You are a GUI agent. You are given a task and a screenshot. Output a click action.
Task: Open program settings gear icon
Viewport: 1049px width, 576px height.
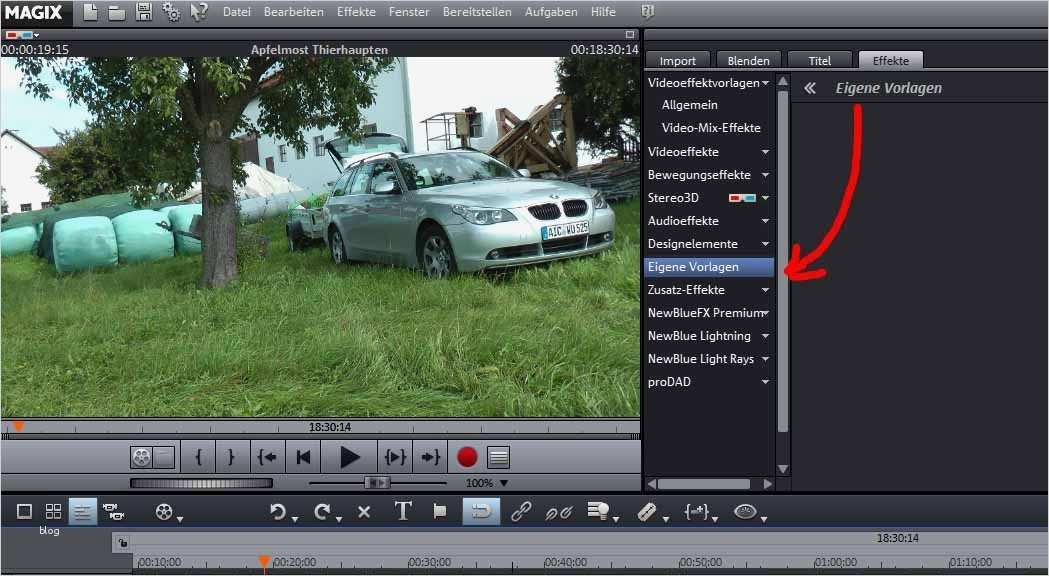(x=171, y=12)
